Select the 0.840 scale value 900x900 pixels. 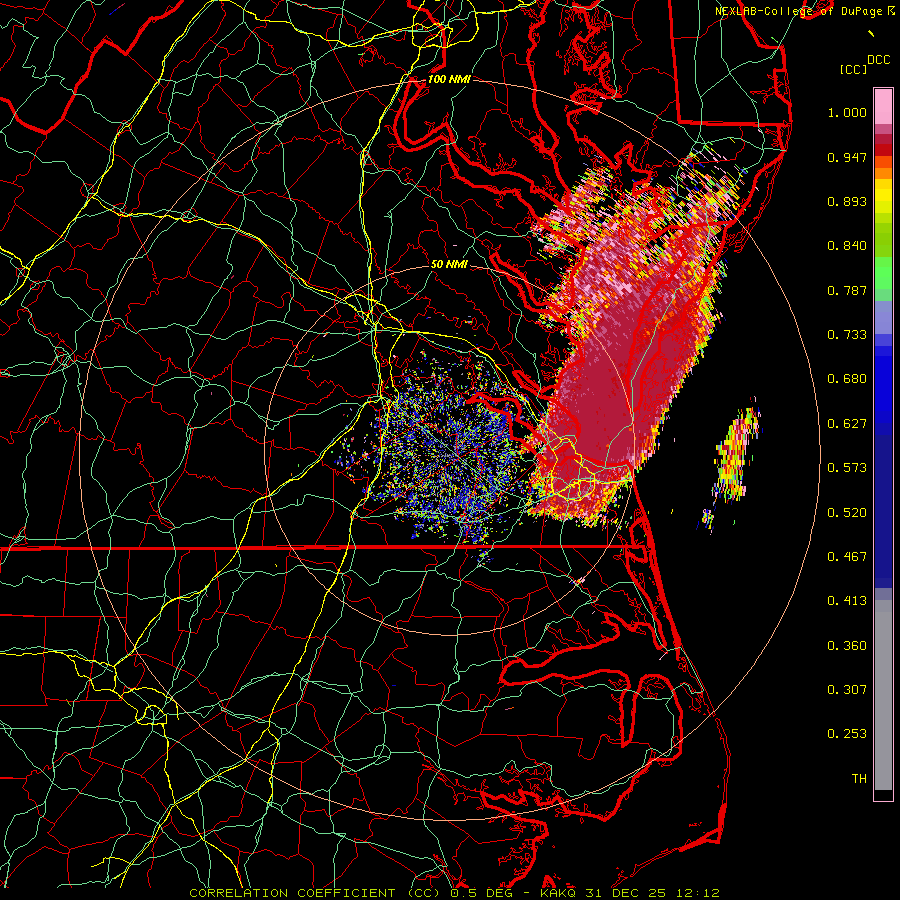pyautogui.click(x=847, y=246)
